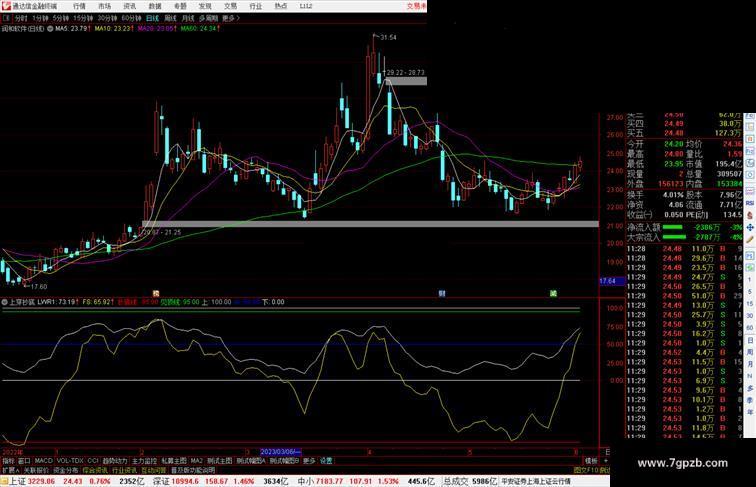756x487 pixels.
Task: Select the 月线 monthly period tab
Action: [x=188, y=18]
